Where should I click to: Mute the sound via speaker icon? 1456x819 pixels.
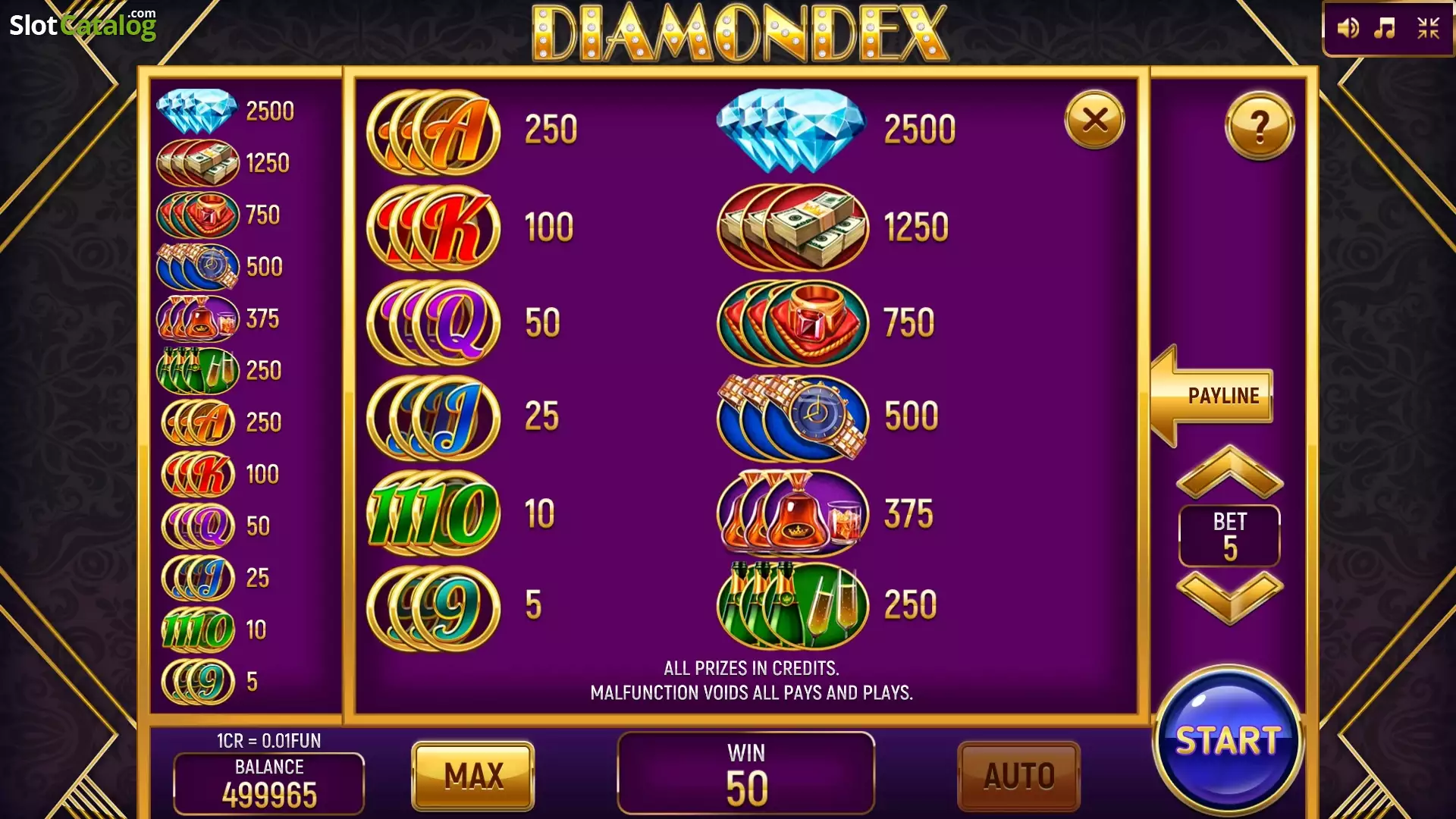(1348, 29)
